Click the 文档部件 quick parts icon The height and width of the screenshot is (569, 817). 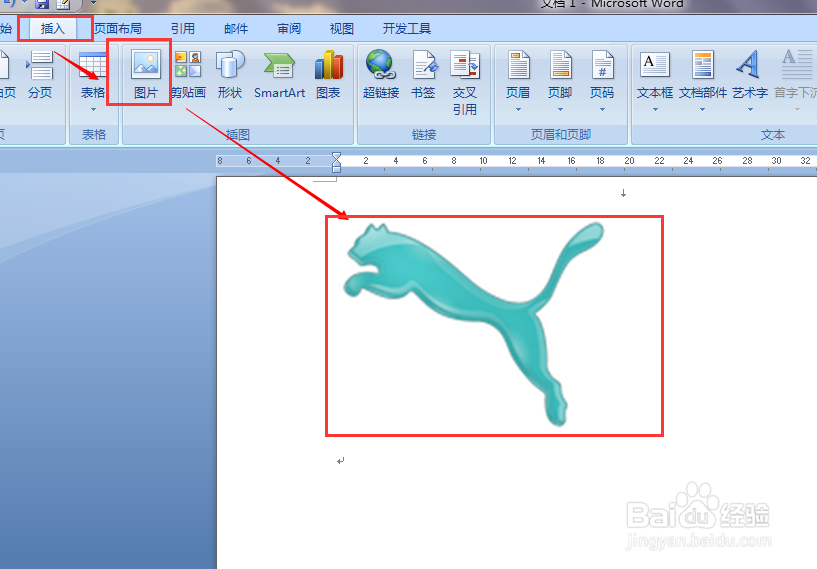click(702, 65)
